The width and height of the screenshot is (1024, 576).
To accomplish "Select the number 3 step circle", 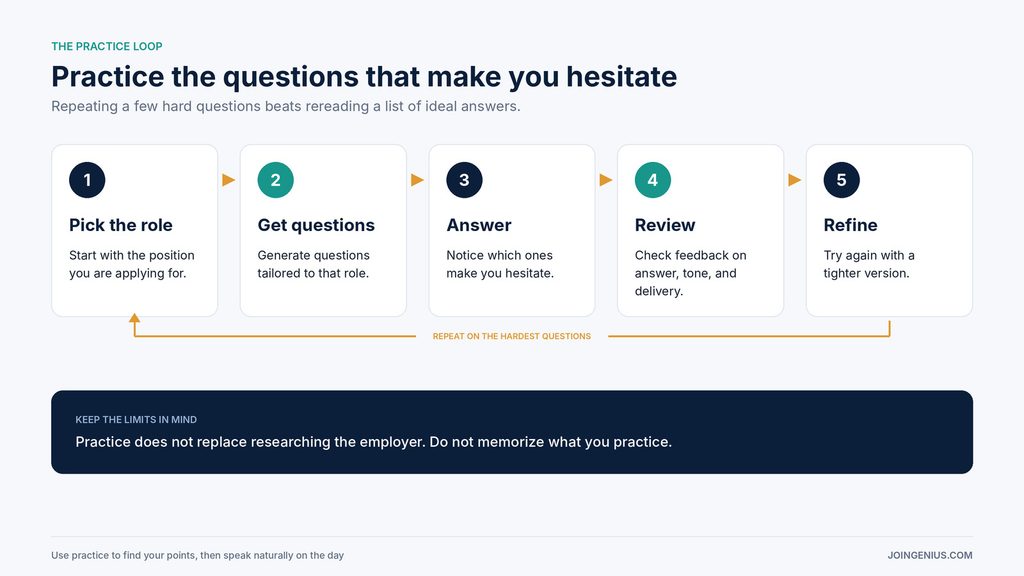I will click(464, 180).
